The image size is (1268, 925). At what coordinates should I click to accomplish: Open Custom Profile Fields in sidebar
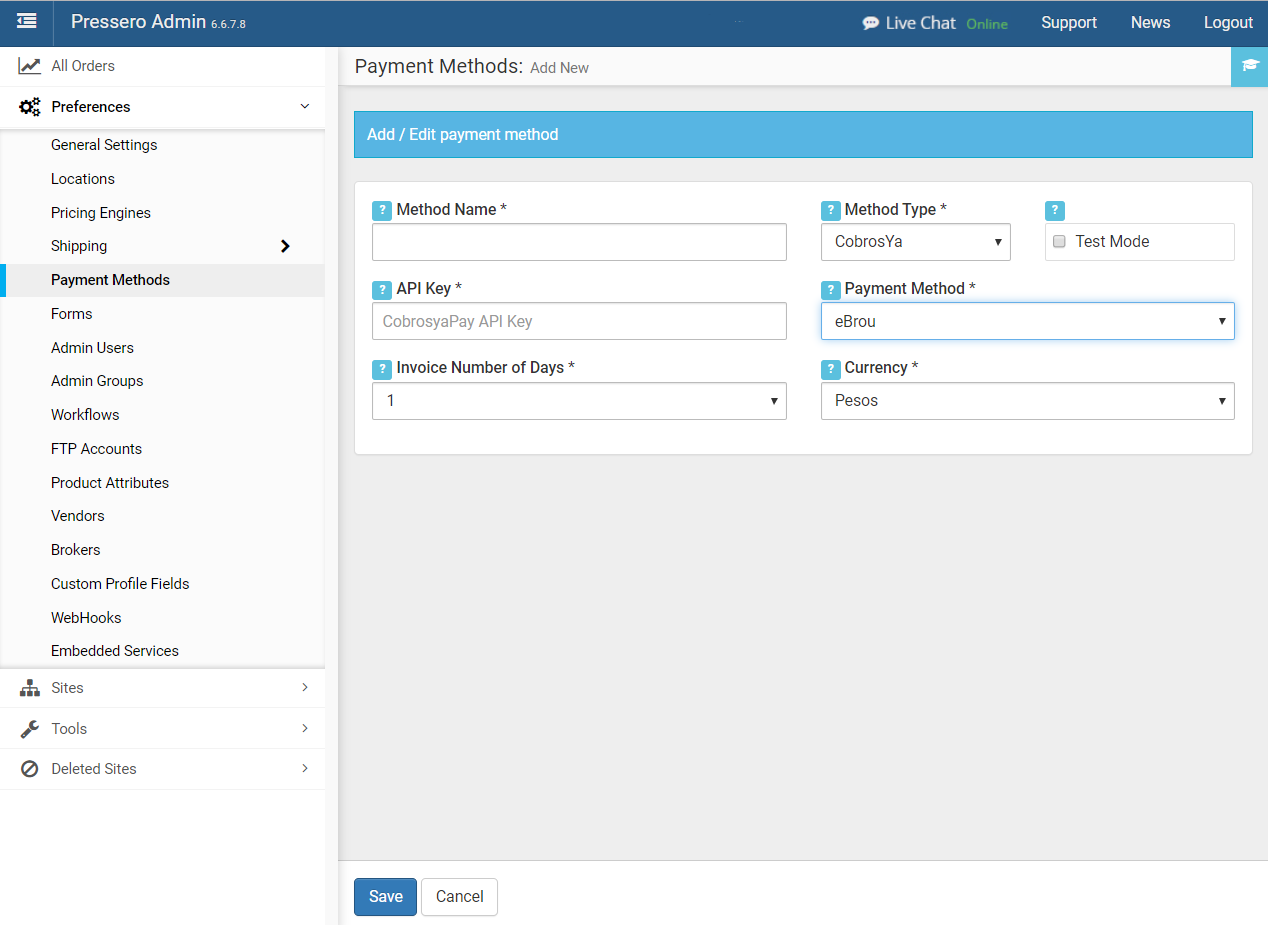pos(120,584)
